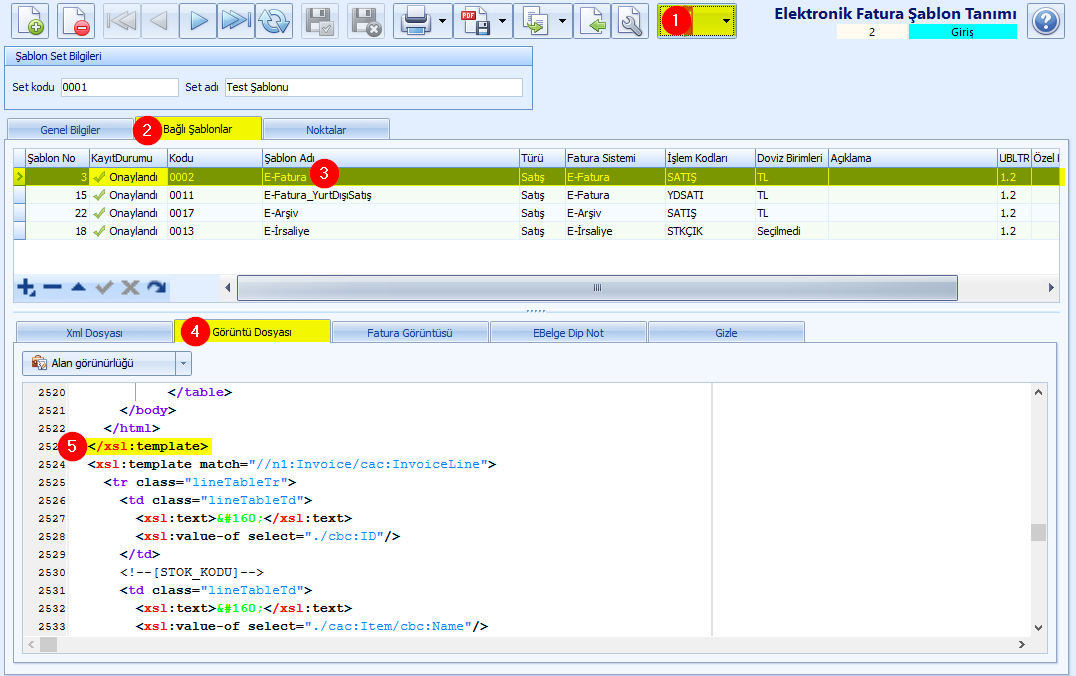Create a new record with the add-document icon
The image size is (1076, 676).
[x=30, y=21]
